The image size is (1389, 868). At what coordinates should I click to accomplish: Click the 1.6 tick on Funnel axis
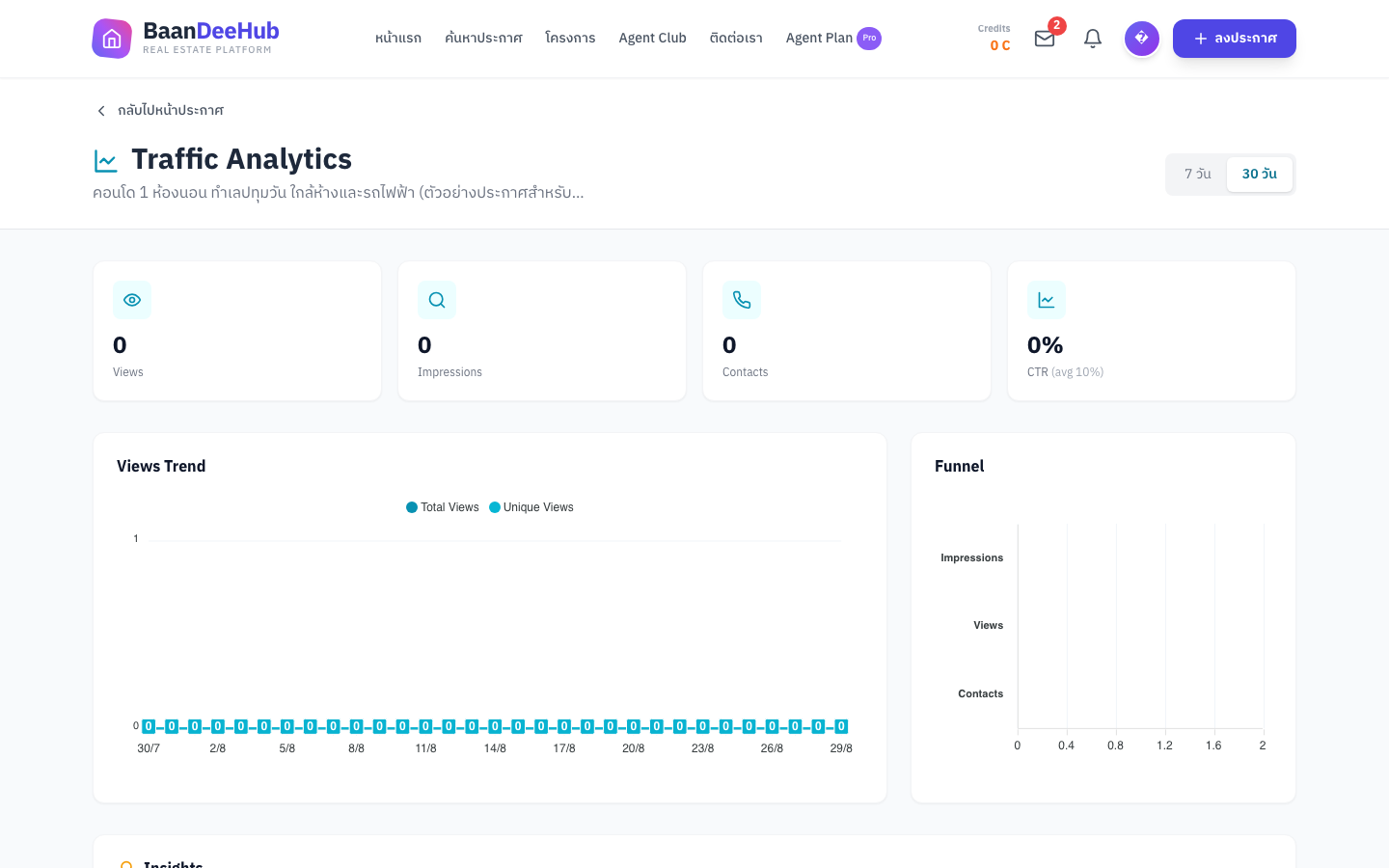click(1213, 746)
